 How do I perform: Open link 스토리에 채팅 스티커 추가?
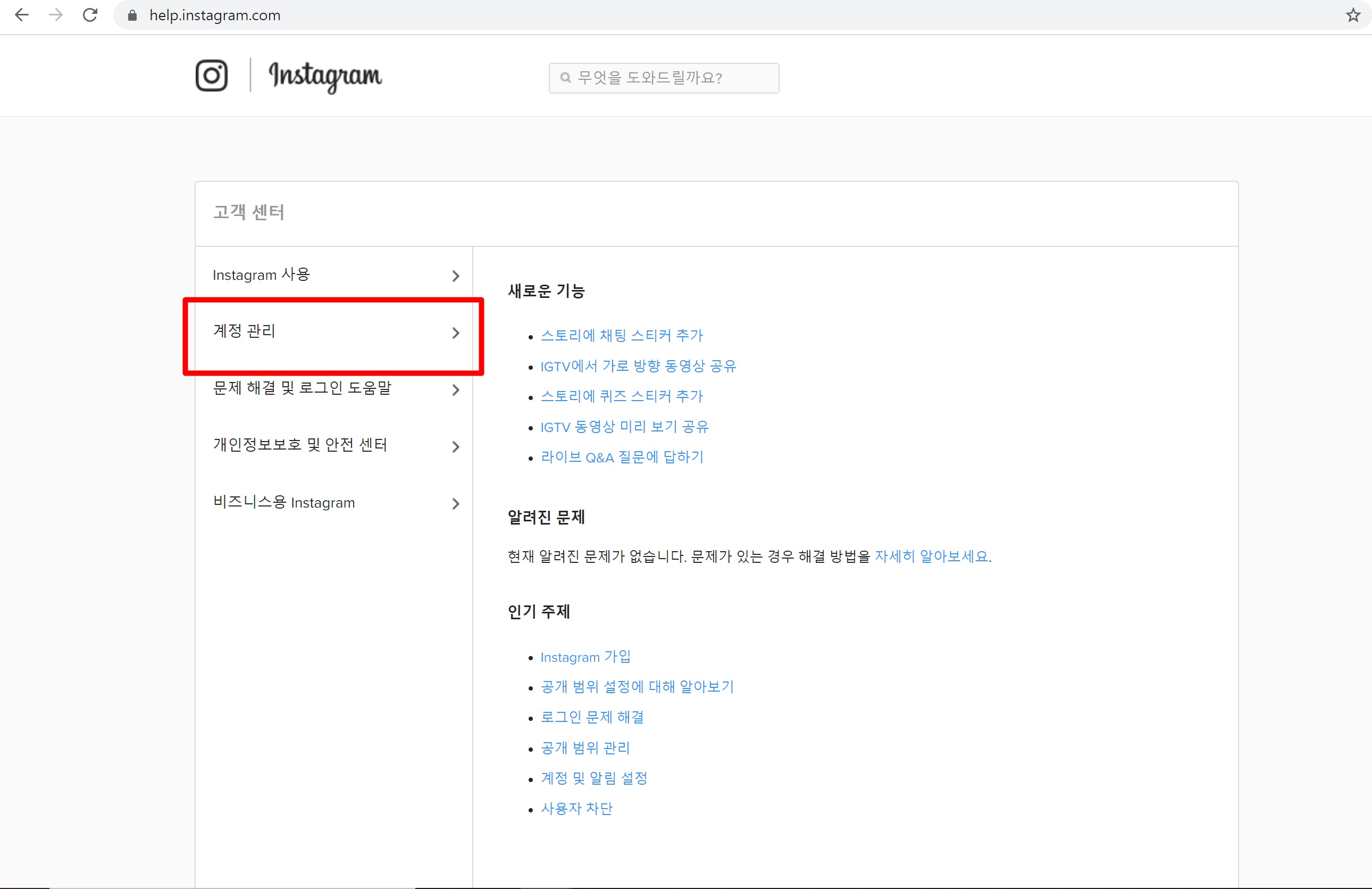(622, 336)
